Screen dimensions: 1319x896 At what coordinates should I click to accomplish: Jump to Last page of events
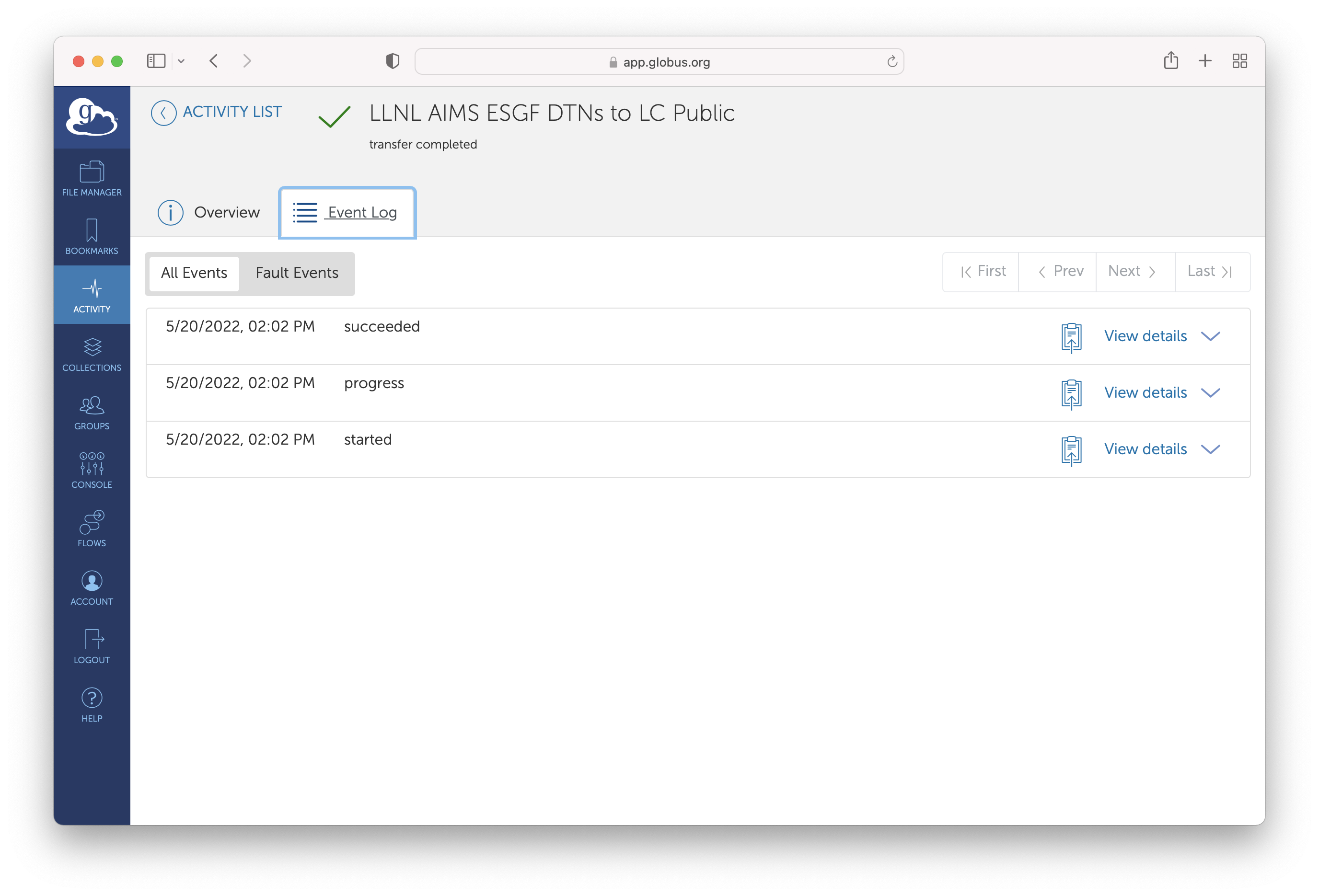1212,272
